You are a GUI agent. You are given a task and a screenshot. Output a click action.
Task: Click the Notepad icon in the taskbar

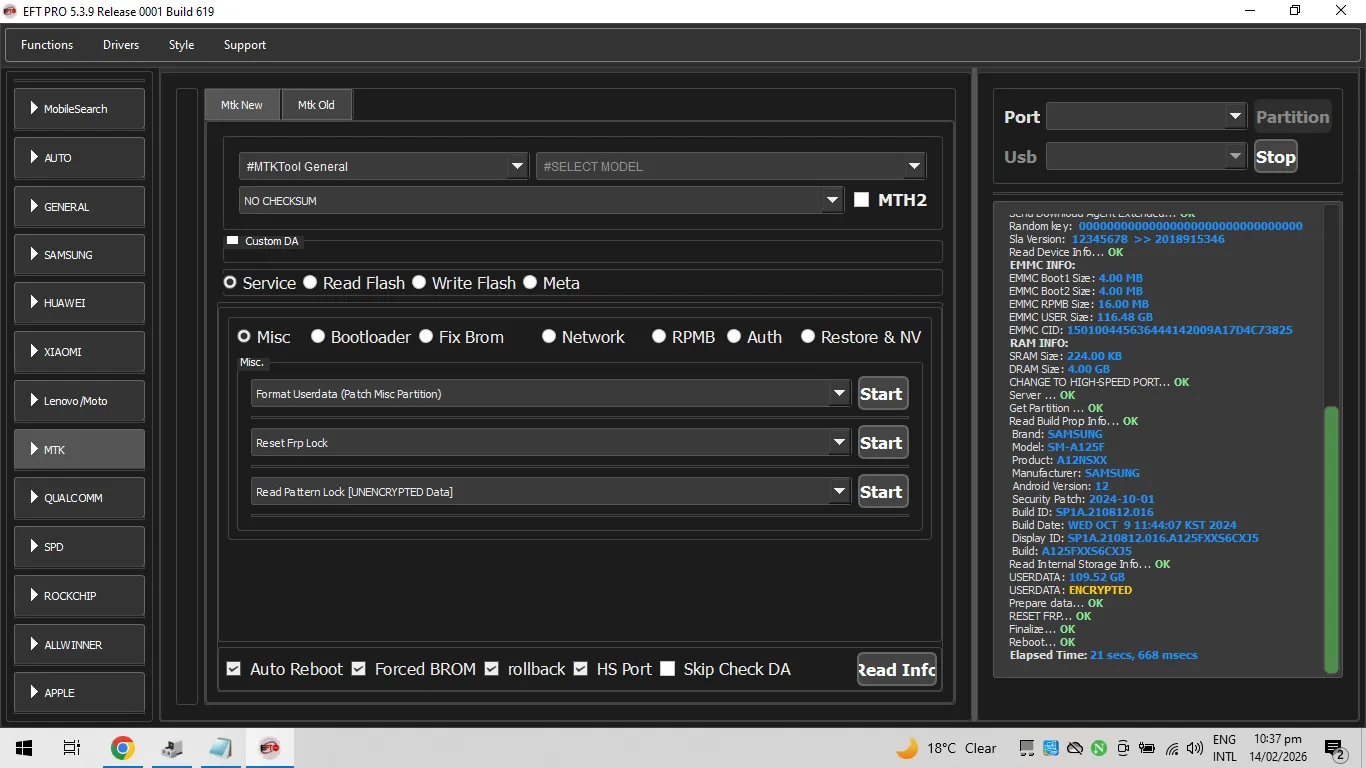219,748
